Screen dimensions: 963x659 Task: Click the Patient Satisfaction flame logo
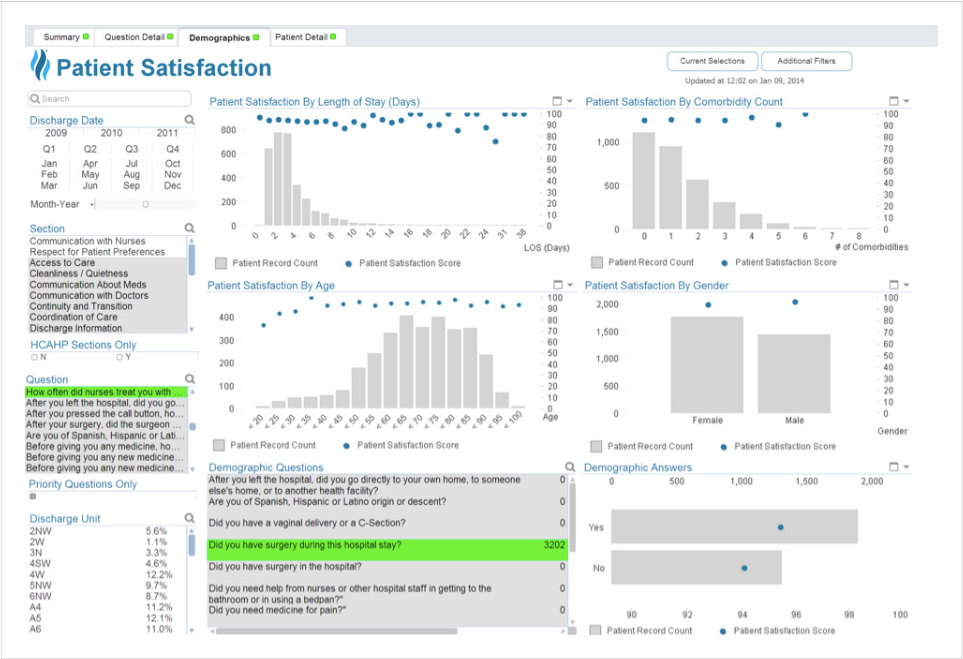point(38,66)
